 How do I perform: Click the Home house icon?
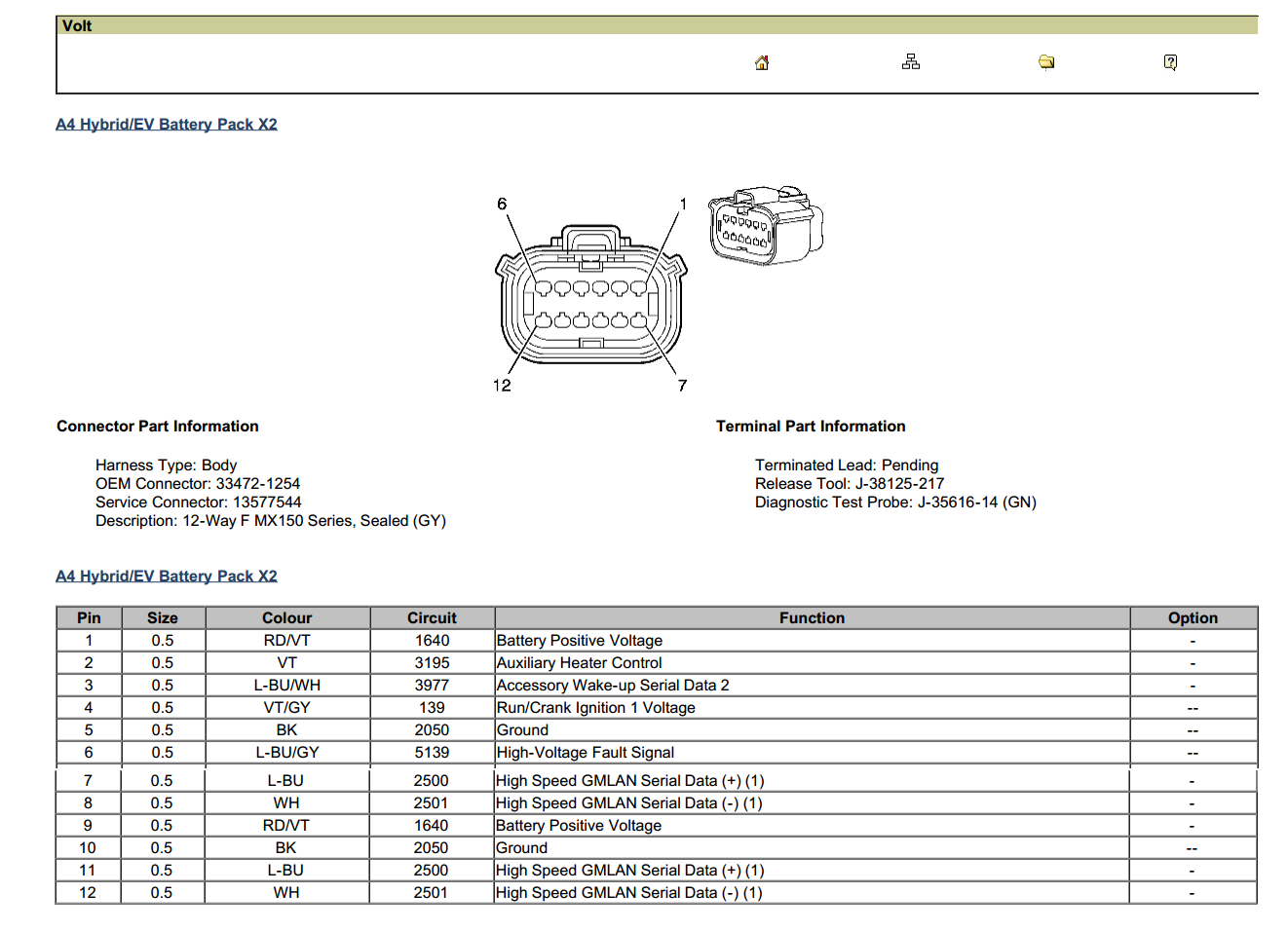pos(762,62)
